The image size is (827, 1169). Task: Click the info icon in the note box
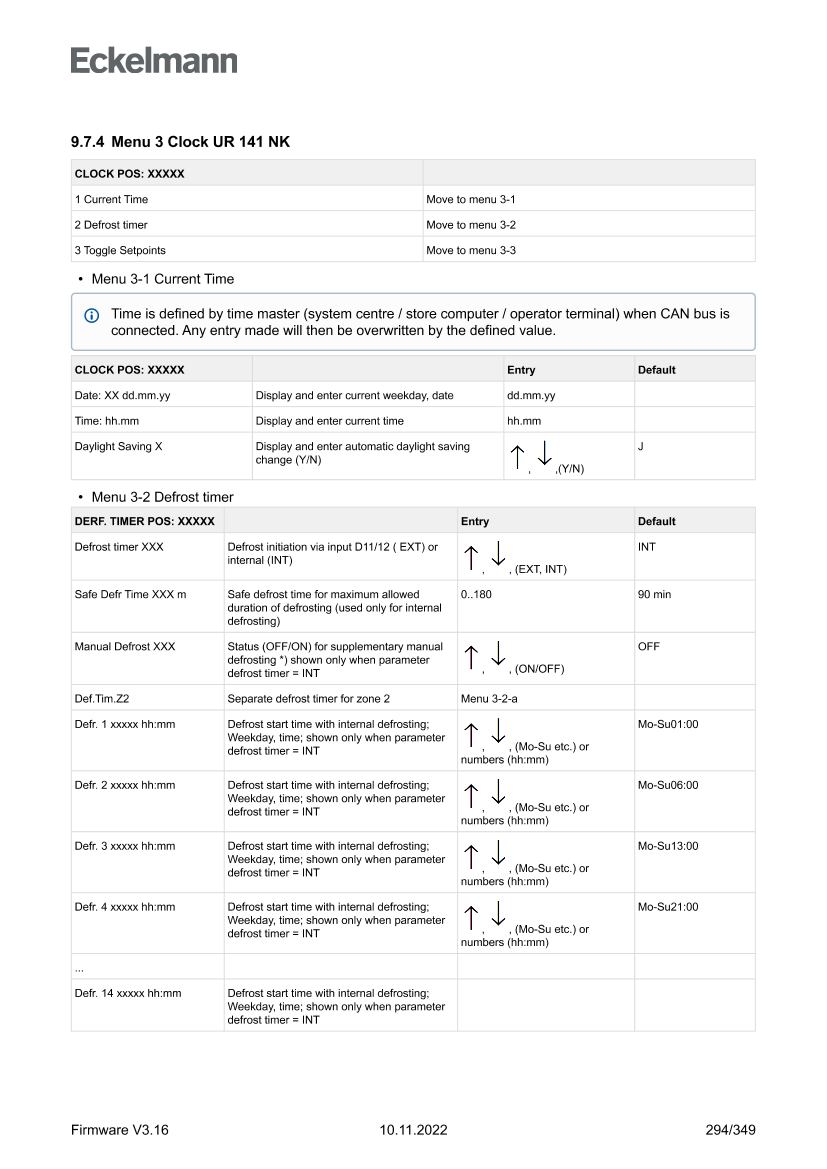click(91, 315)
